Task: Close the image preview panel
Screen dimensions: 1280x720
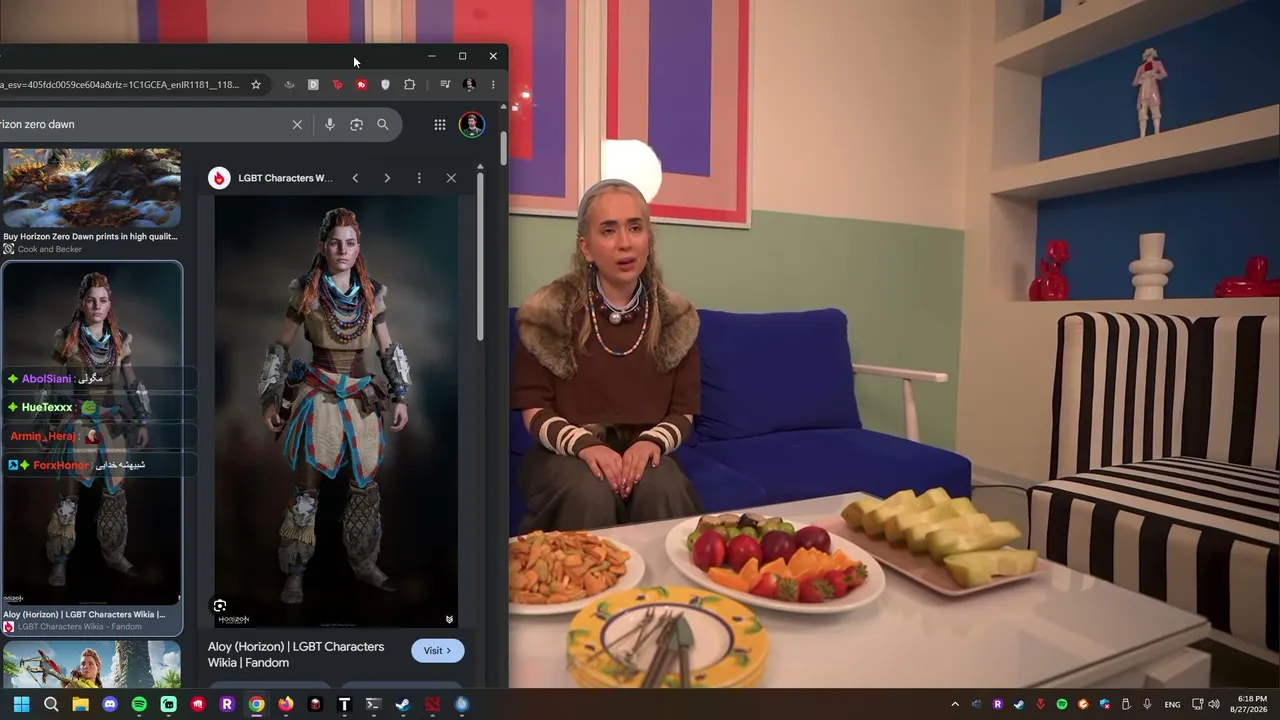Action: click(x=451, y=178)
